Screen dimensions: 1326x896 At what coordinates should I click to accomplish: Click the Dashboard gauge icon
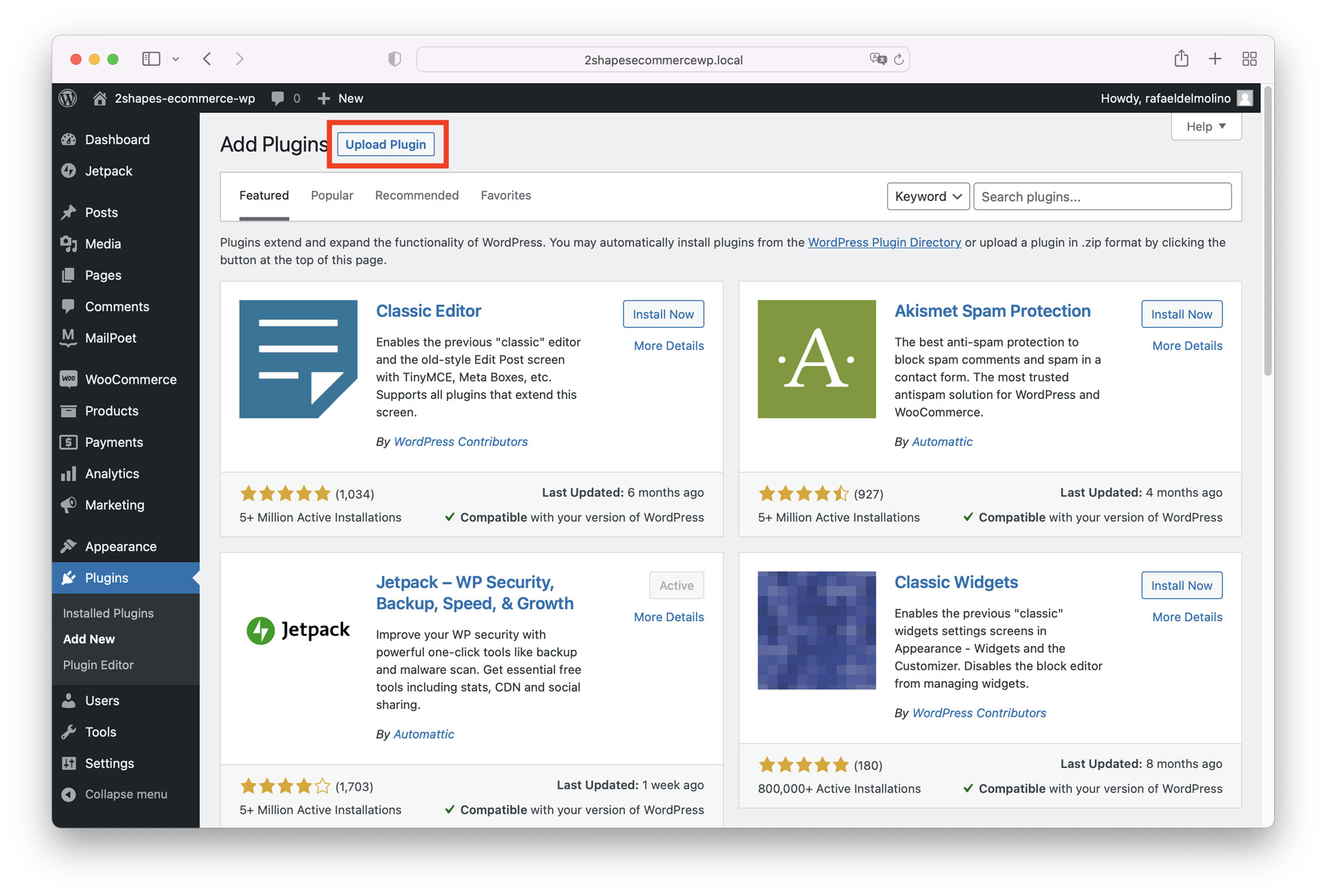(68, 139)
